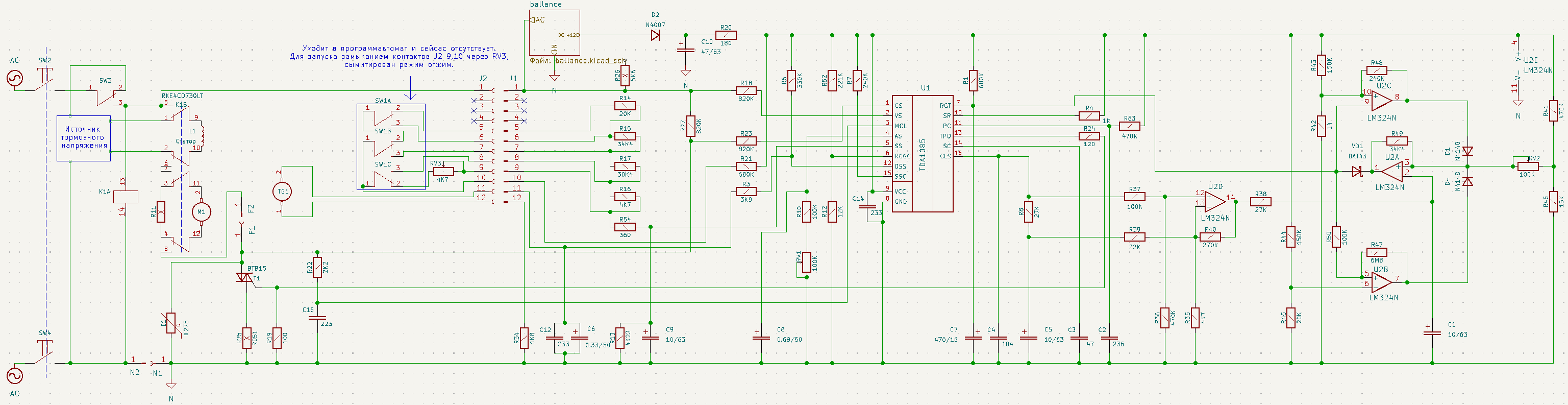Click the top-left AC source symbol
The height and width of the screenshot is (405, 1568).
point(14,79)
